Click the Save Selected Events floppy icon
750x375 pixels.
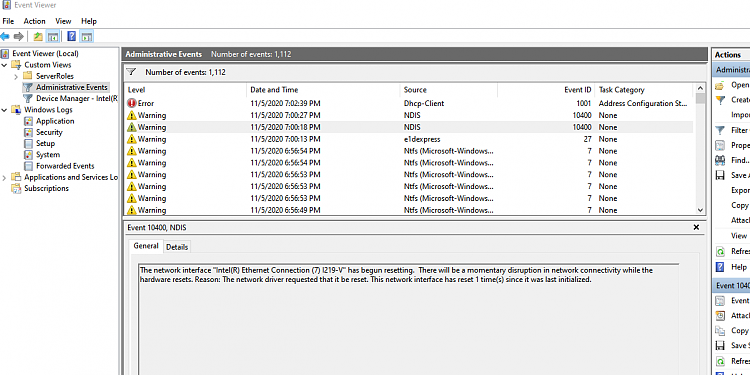pyautogui.click(x=720, y=345)
